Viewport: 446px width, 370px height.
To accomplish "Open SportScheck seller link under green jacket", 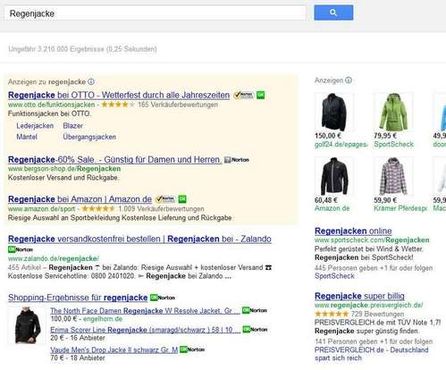I will [x=393, y=144].
